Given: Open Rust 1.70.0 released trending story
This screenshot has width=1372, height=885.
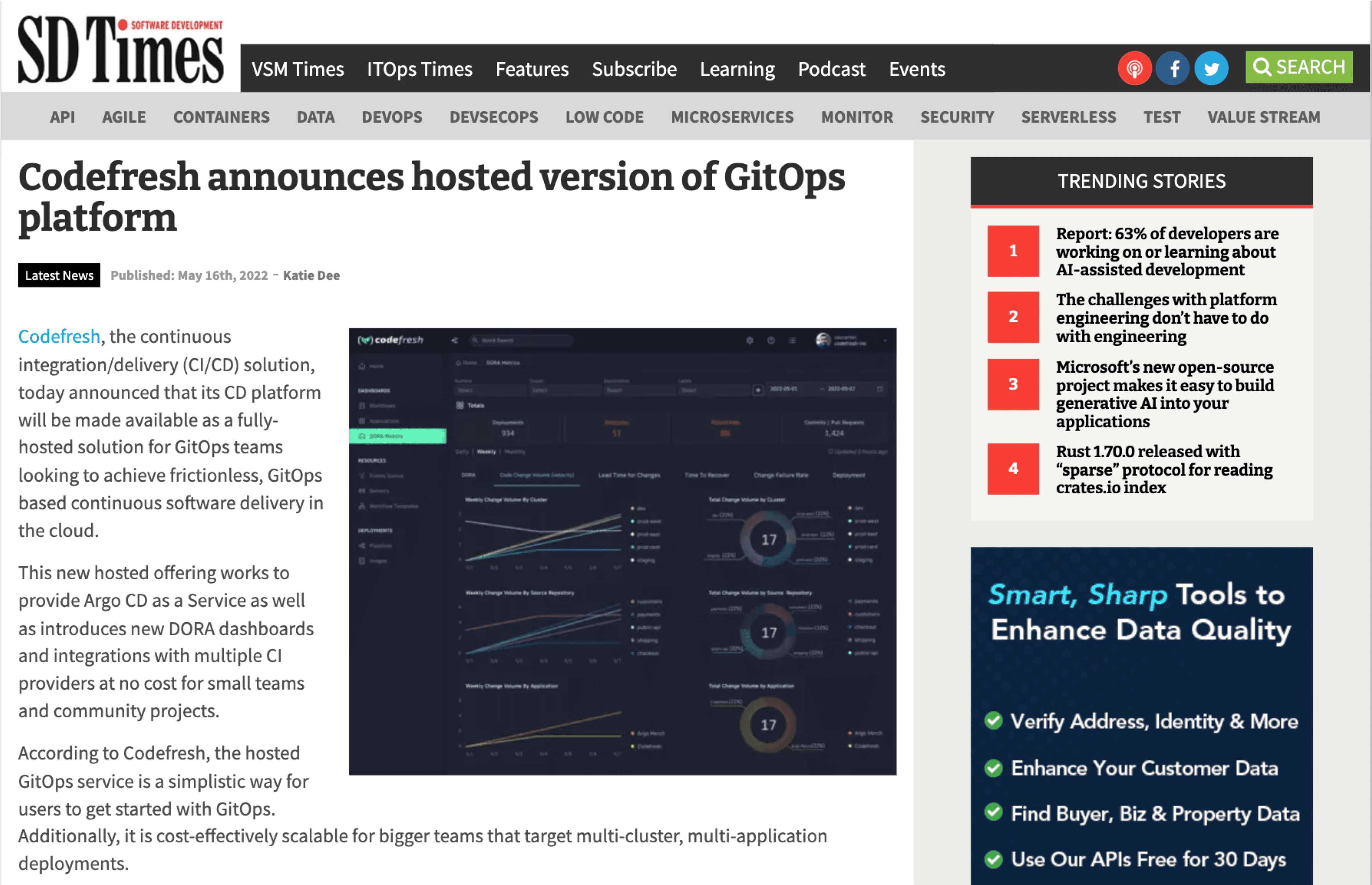Looking at the screenshot, I should tap(1164, 470).
